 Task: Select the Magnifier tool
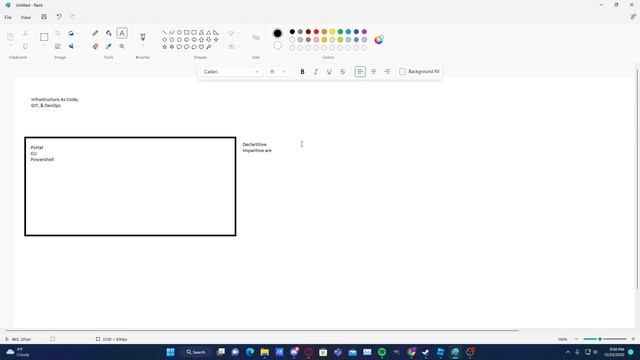[122, 47]
